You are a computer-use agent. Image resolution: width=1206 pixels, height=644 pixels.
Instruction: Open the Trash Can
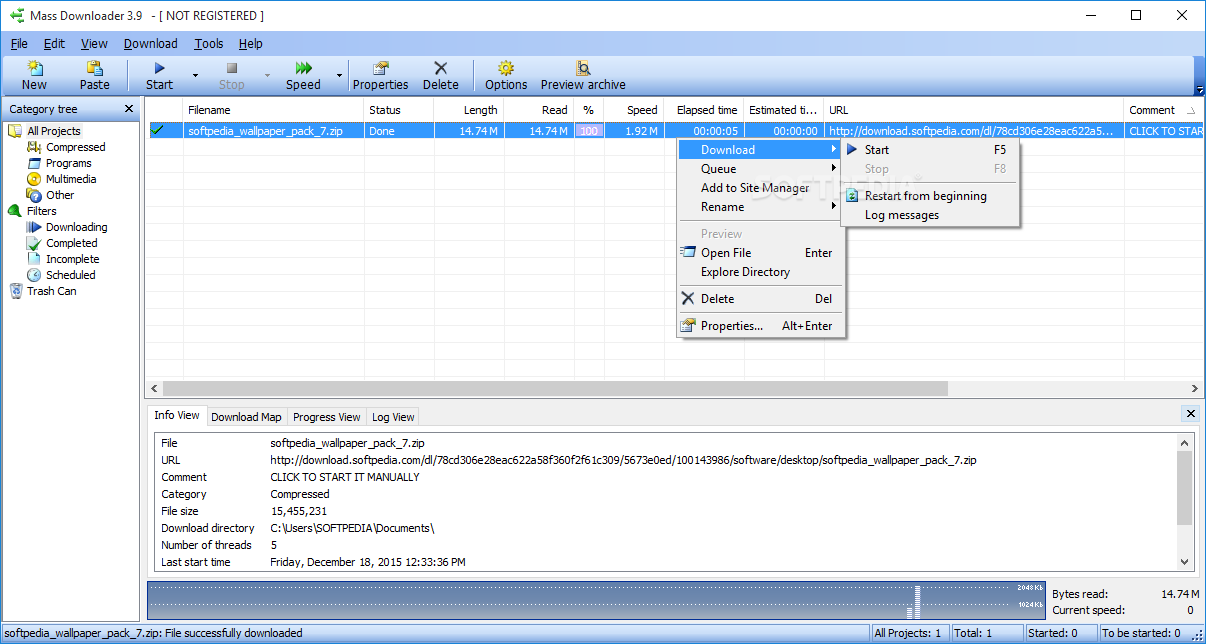[51, 291]
